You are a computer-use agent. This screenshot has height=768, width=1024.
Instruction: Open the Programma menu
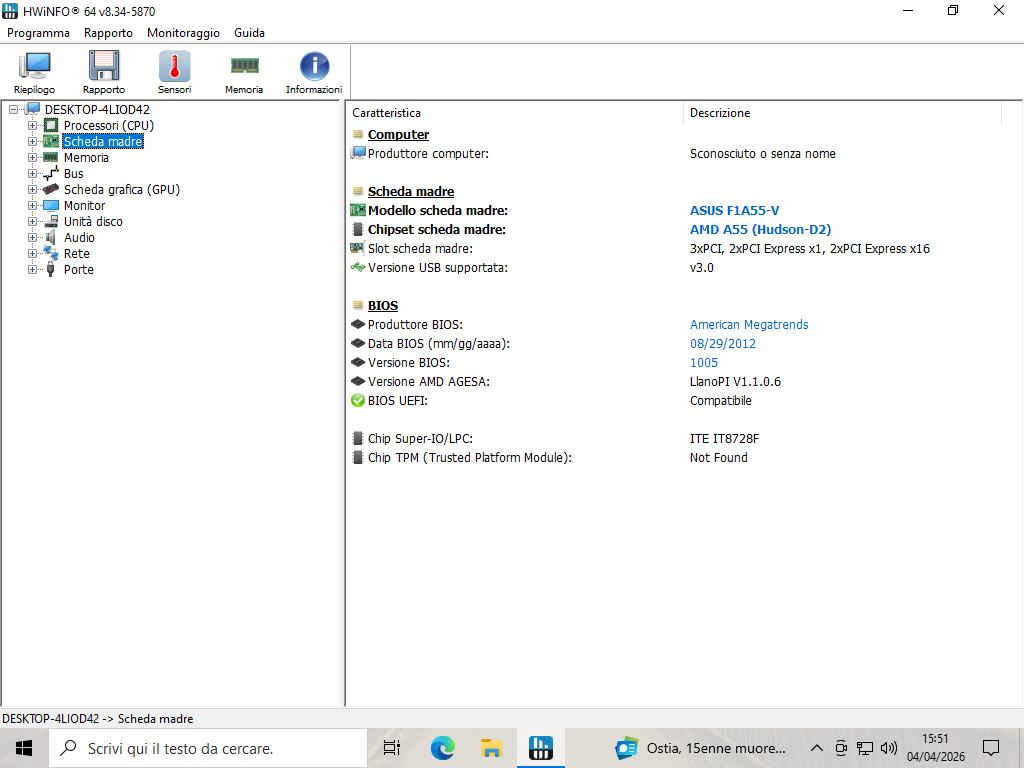pyautogui.click(x=39, y=33)
